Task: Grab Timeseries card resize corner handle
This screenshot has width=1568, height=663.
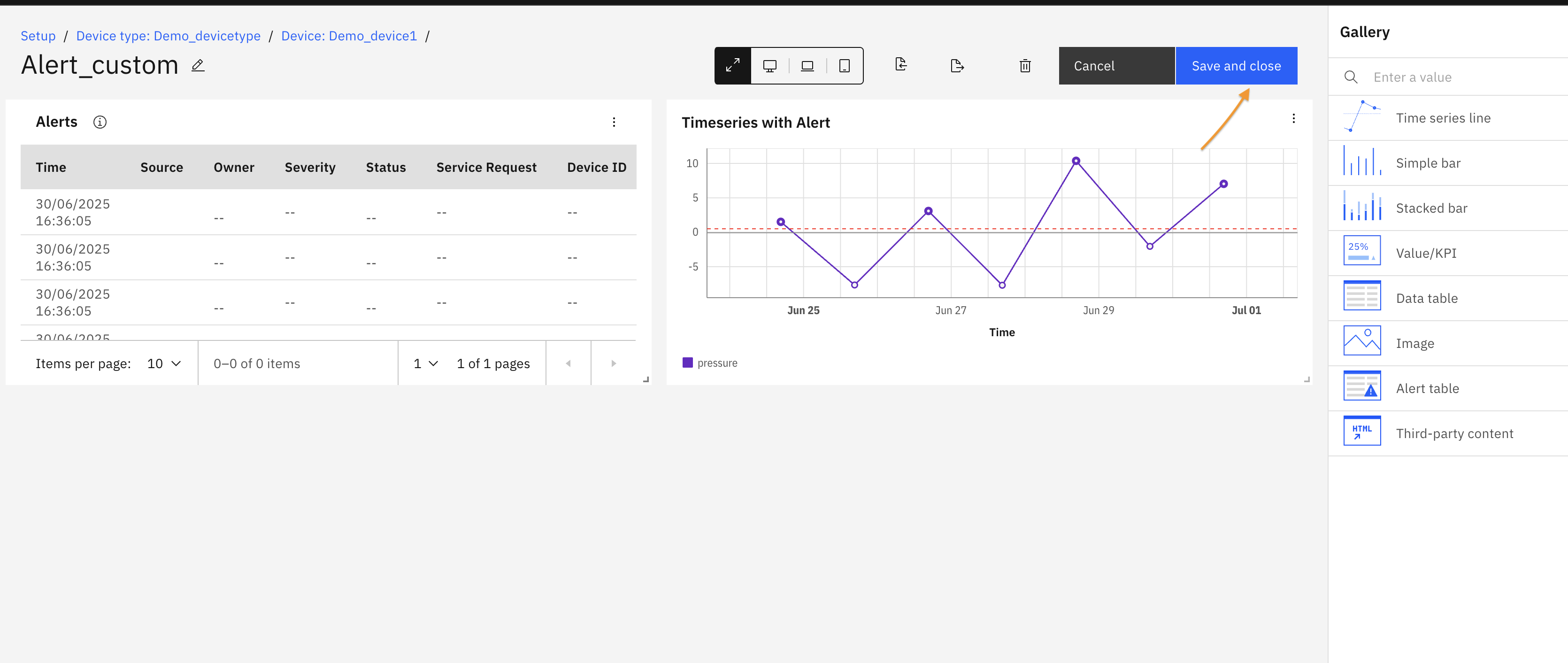Action: pos(1306,379)
